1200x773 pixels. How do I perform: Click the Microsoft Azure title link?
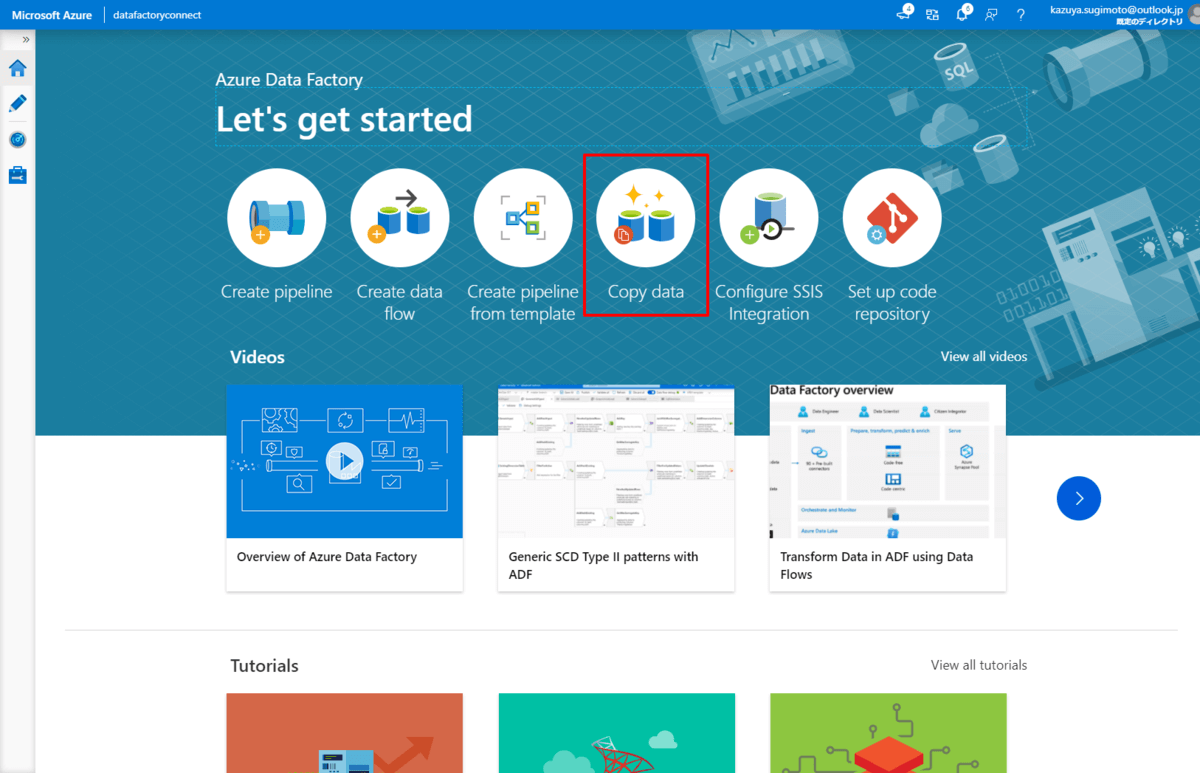52,15
